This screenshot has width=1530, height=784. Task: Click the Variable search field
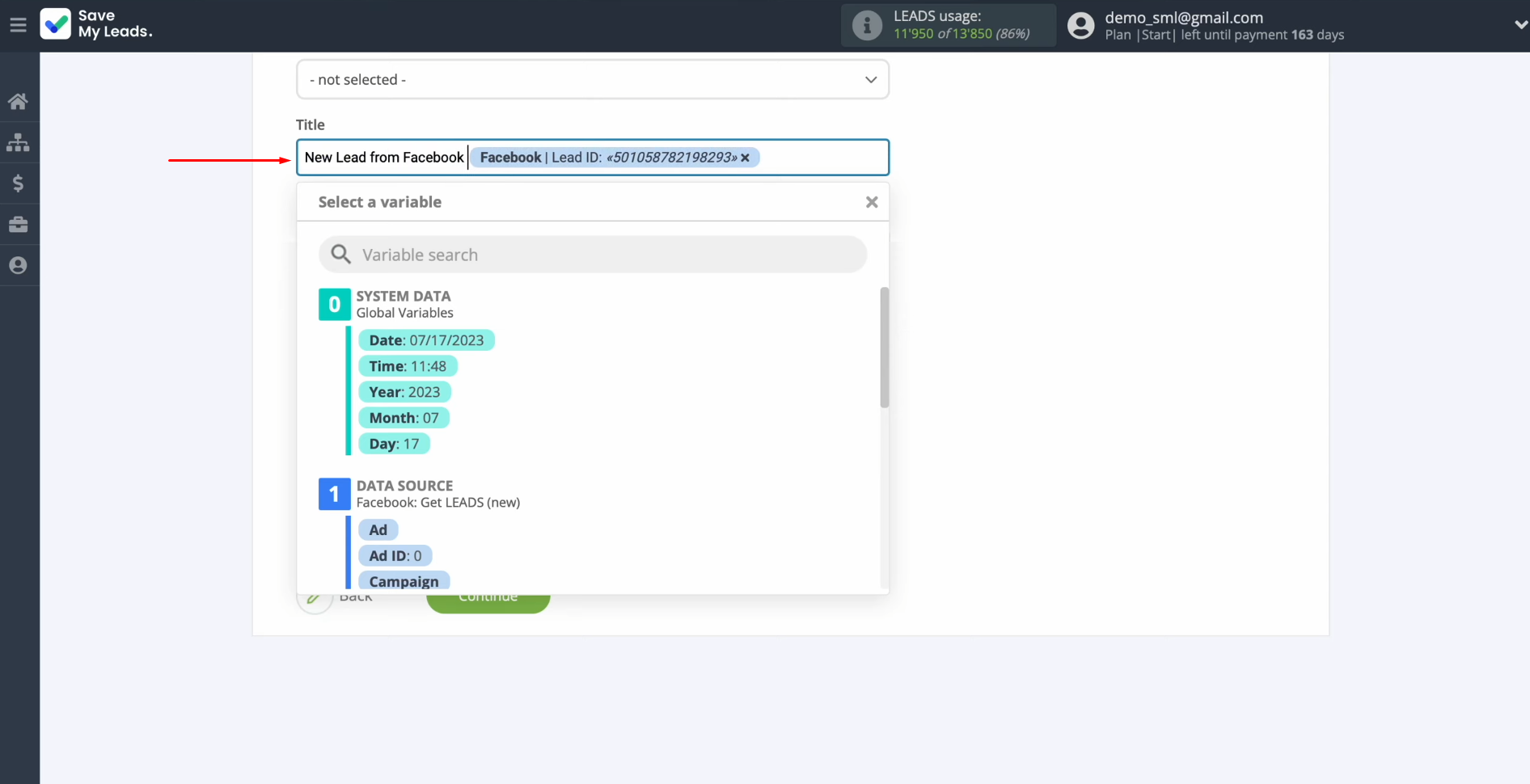click(593, 255)
